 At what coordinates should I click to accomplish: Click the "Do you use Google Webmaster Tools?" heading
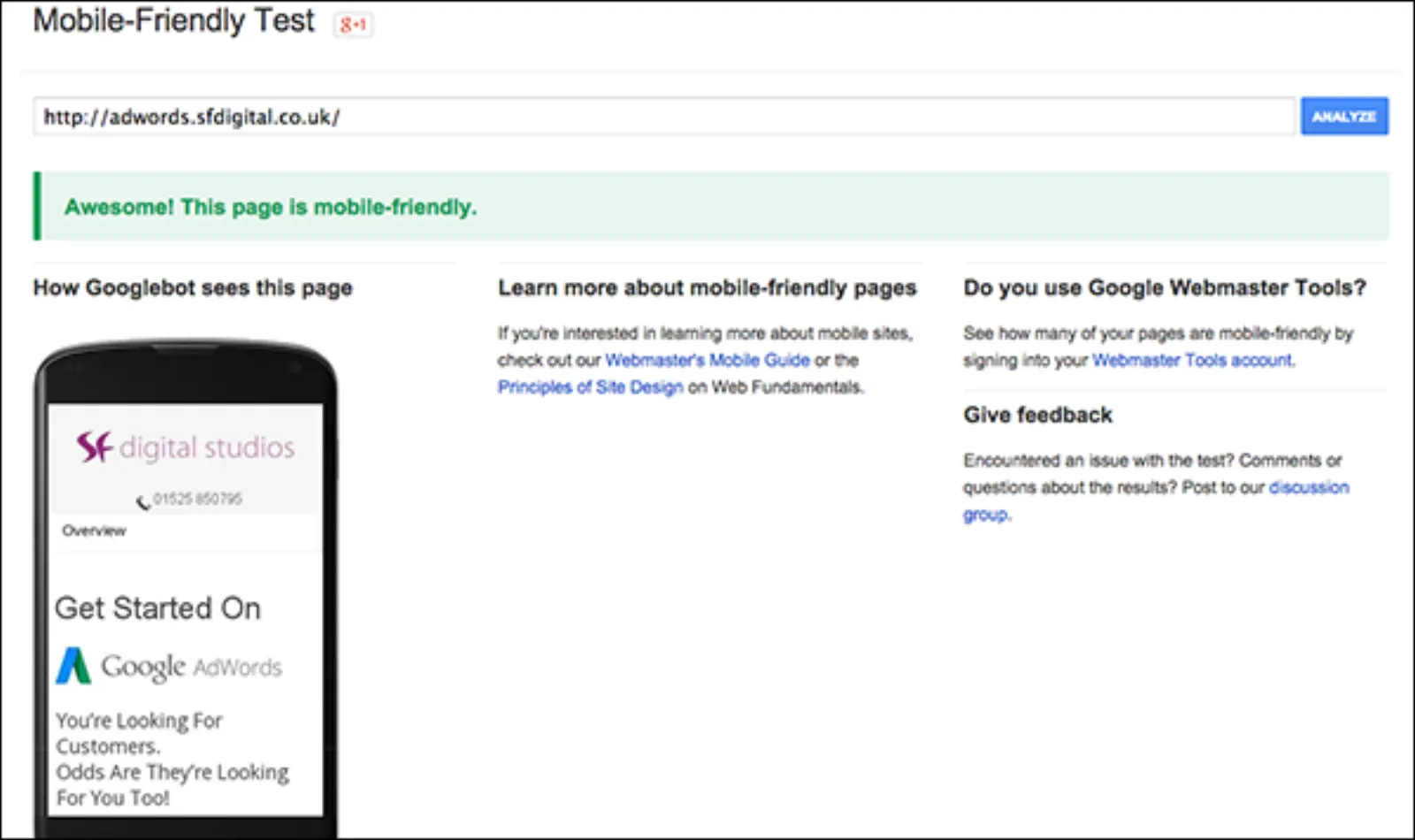tap(1165, 288)
